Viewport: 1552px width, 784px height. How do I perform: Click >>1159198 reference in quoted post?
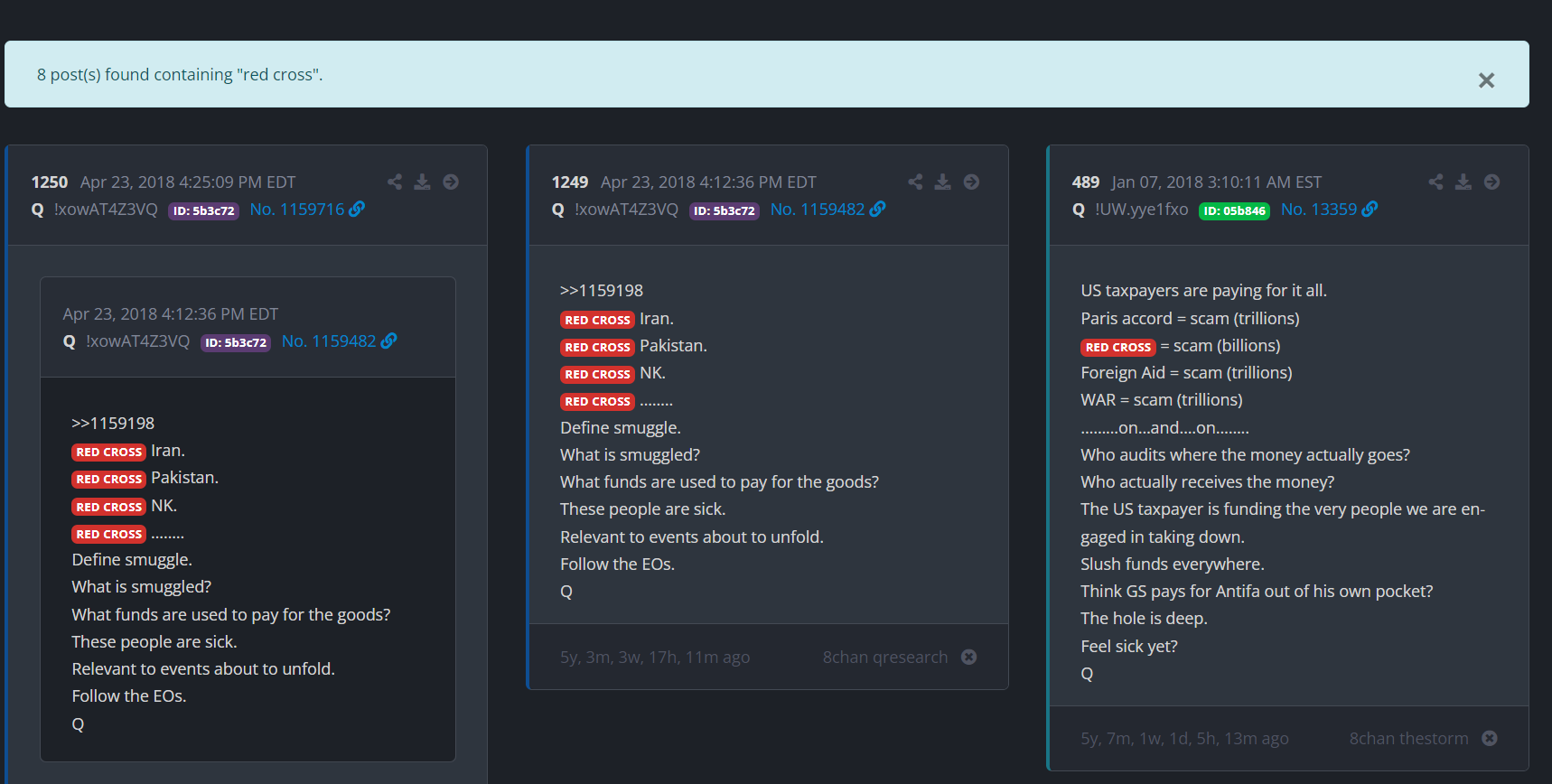click(113, 423)
